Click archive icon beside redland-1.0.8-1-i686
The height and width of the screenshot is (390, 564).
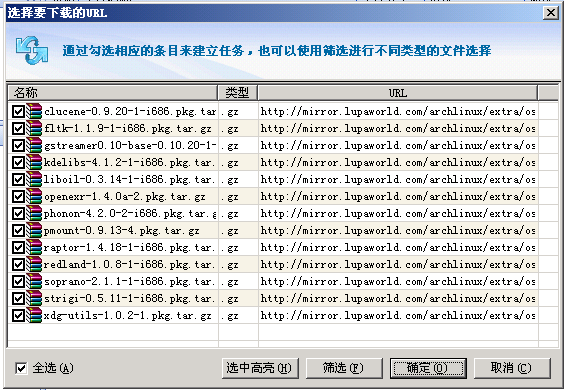34,264
